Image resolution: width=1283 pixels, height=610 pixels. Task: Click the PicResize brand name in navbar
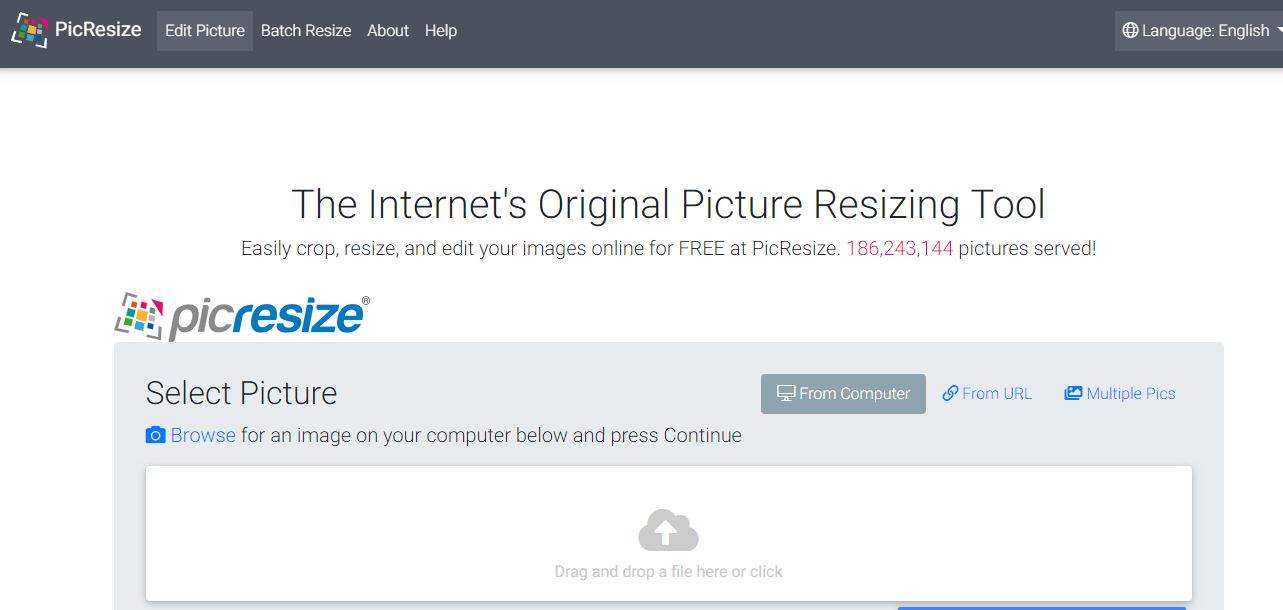(98, 30)
